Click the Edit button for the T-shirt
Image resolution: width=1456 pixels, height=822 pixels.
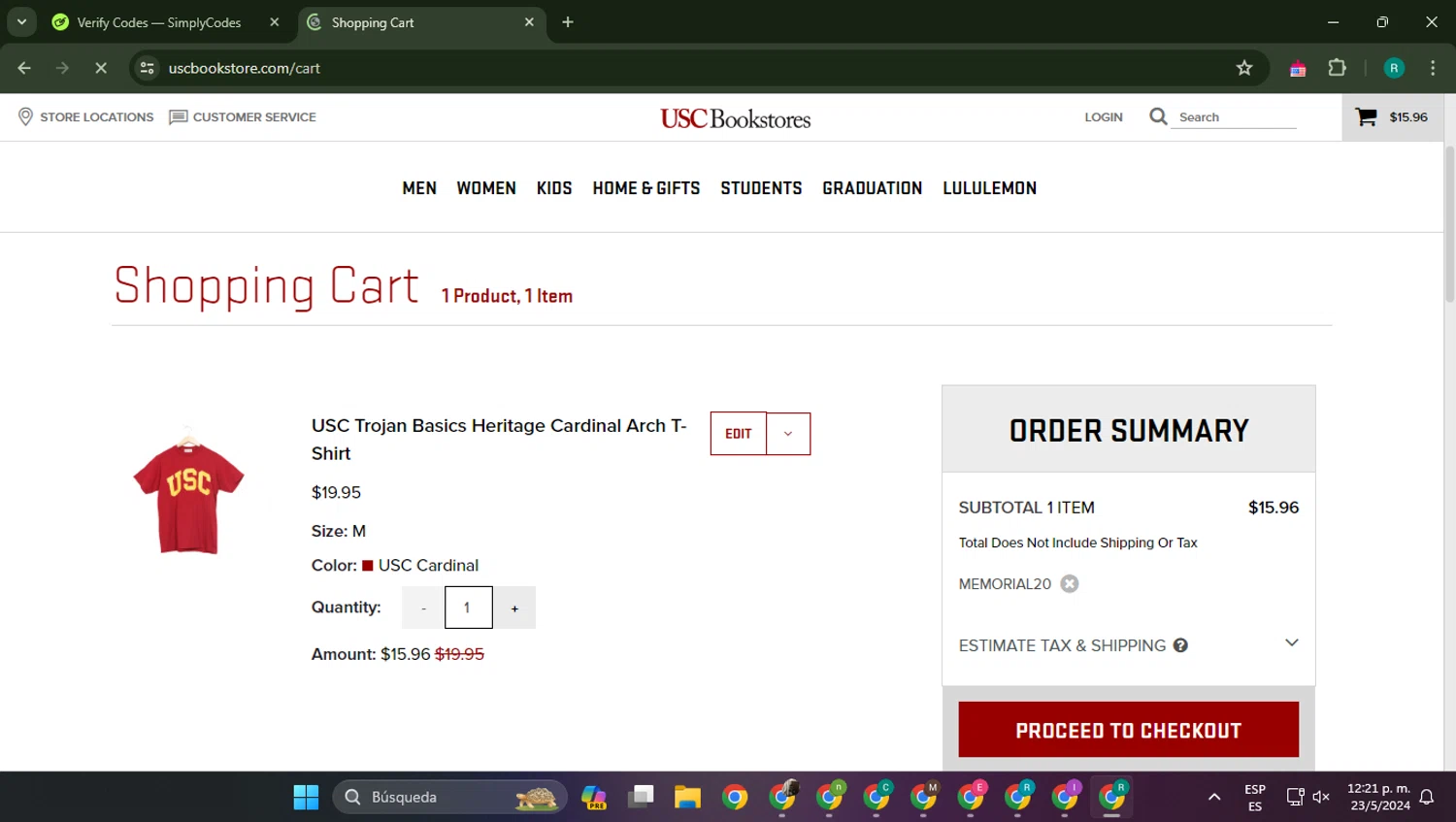click(739, 434)
